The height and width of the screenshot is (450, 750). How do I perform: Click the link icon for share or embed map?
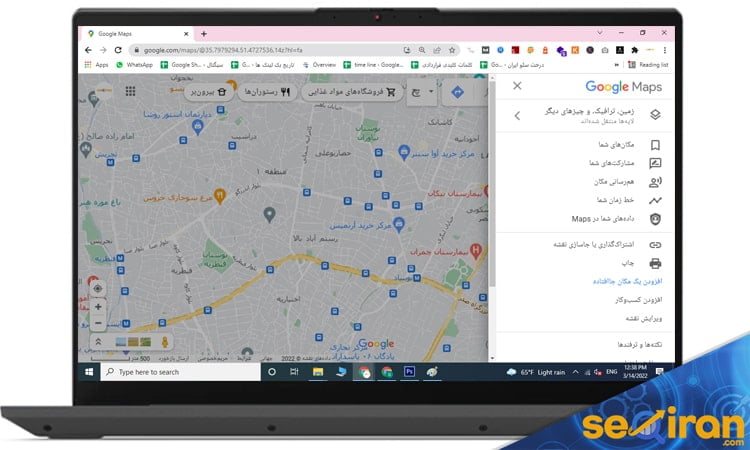pyautogui.click(x=655, y=245)
